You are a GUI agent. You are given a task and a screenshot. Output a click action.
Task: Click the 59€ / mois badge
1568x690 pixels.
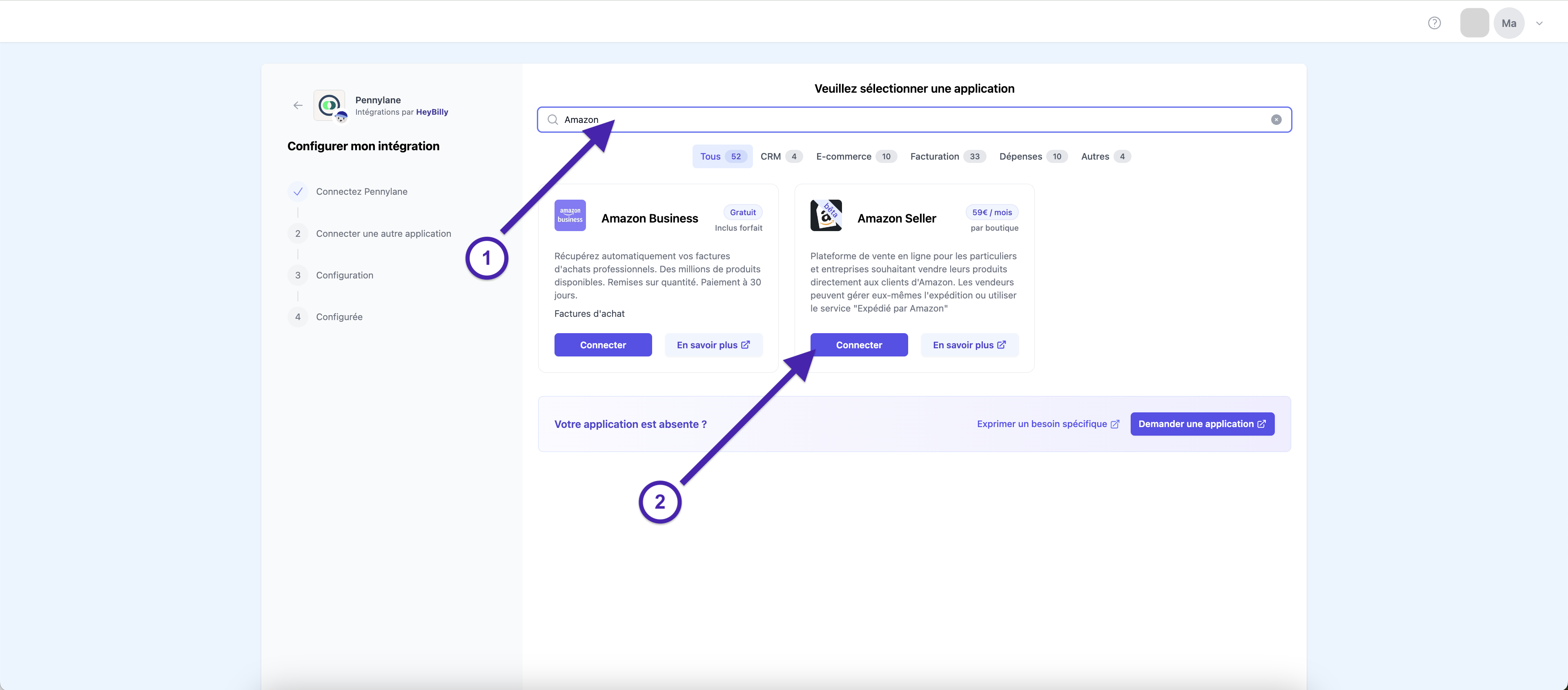click(991, 212)
